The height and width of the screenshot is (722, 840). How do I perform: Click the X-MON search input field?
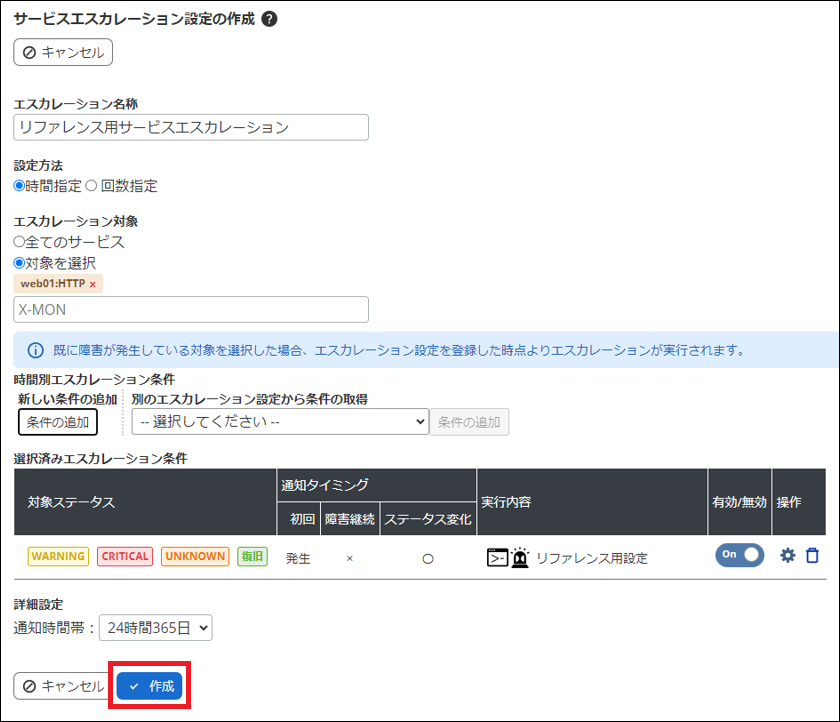190,310
